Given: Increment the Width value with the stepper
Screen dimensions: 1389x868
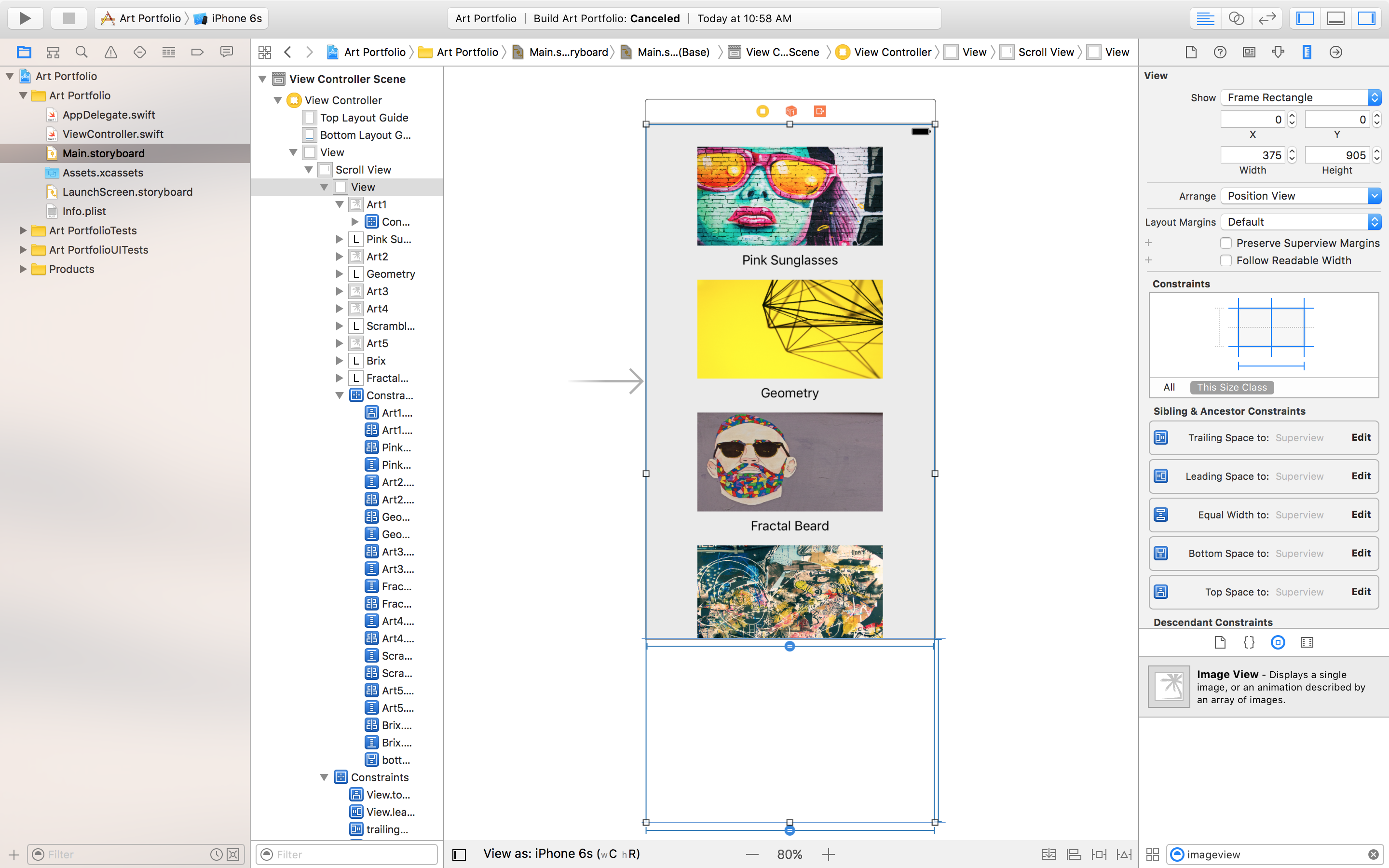Looking at the screenshot, I should 1292,151.
